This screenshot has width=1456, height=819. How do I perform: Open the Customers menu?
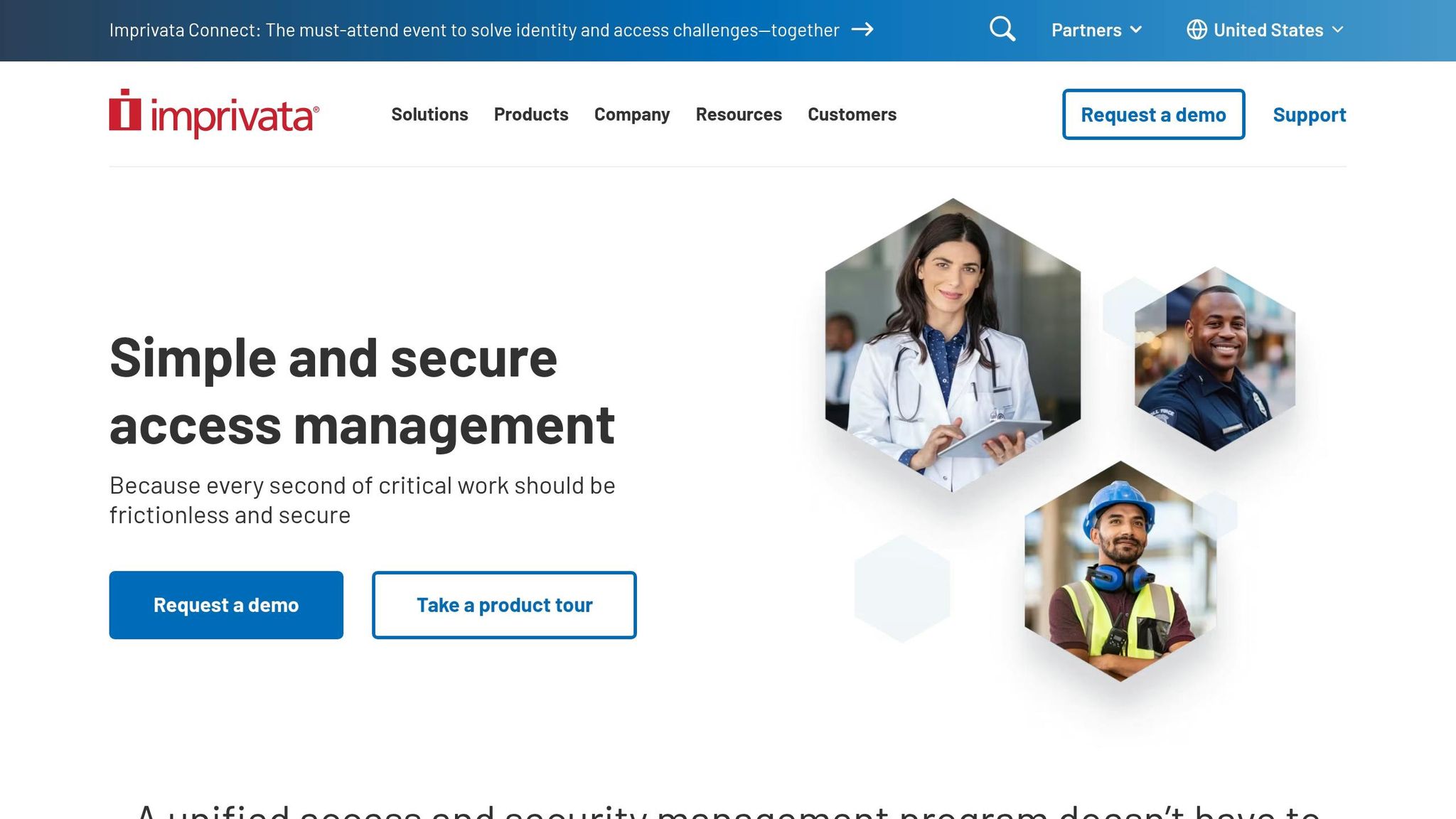pos(852,114)
